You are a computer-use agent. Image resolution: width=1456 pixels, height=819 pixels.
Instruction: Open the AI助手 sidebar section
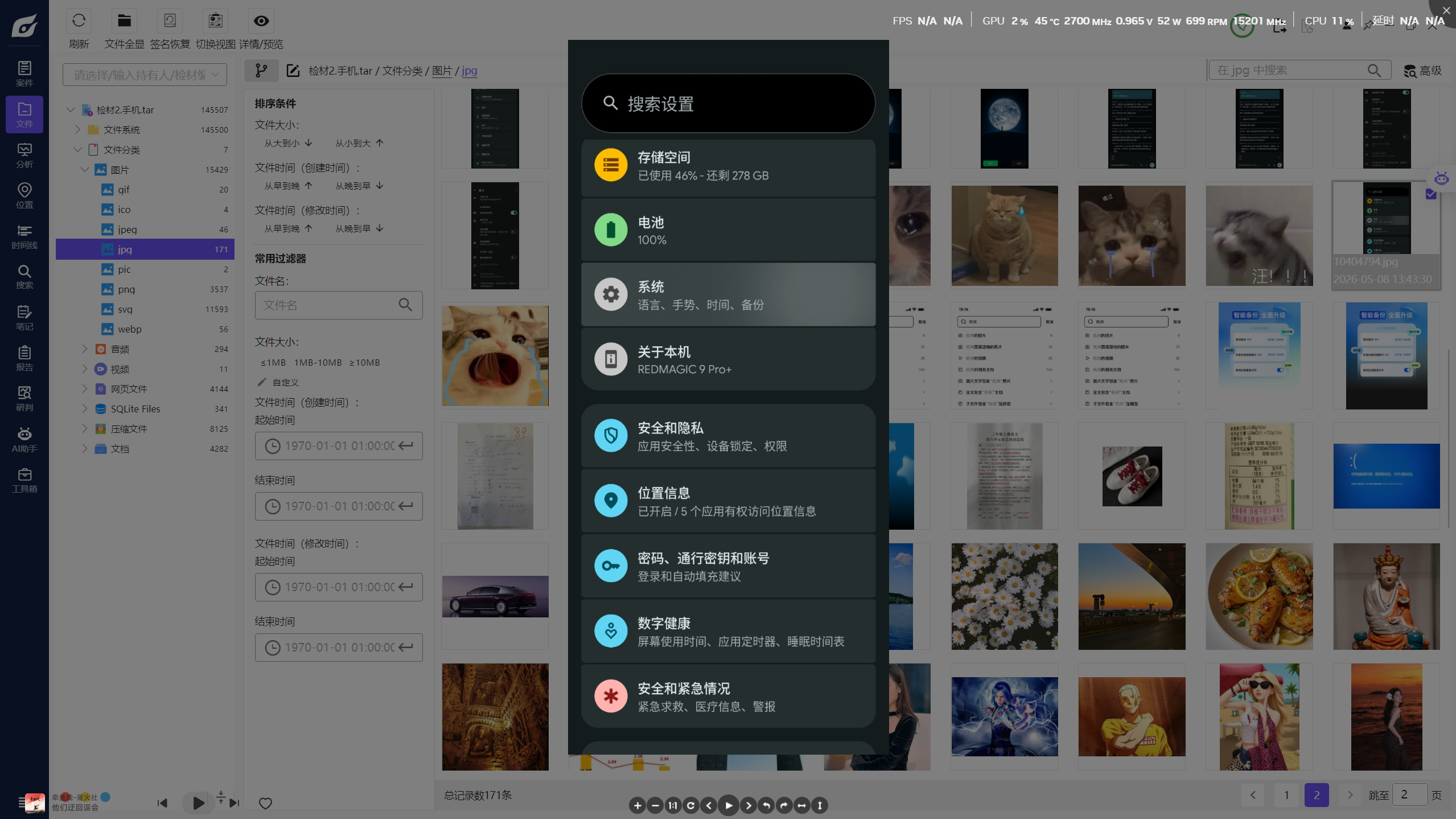(x=24, y=439)
